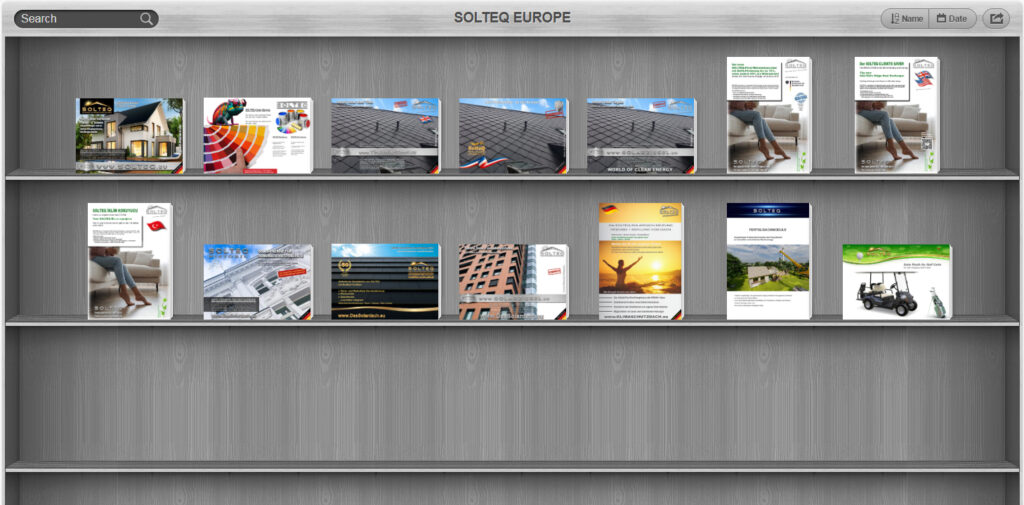This screenshot has width=1024, height=505.
Task: Open the roof brochure with French flag ribbon
Action: pos(513,136)
